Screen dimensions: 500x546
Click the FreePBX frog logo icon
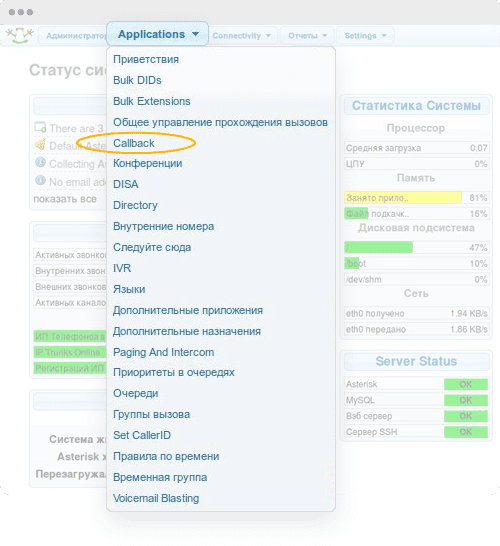pyautogui.click(x=20, y=35)
